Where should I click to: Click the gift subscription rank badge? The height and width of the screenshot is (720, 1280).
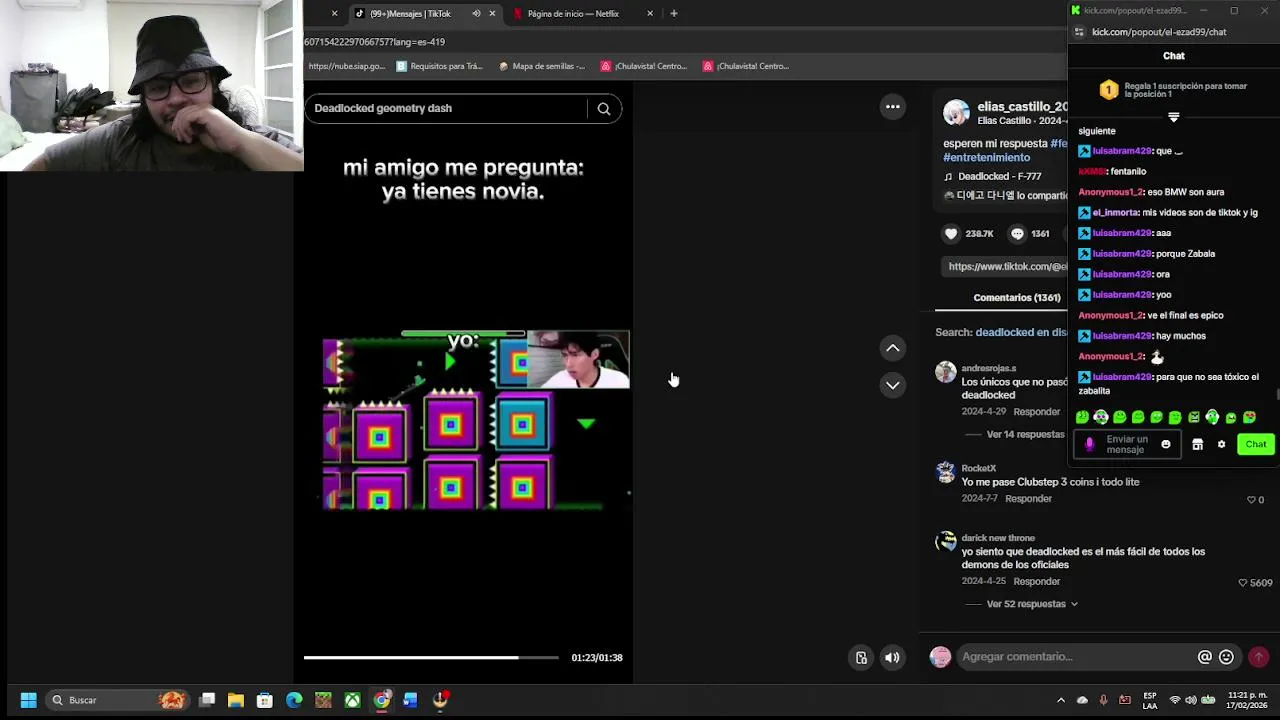tap(1108, 91)
